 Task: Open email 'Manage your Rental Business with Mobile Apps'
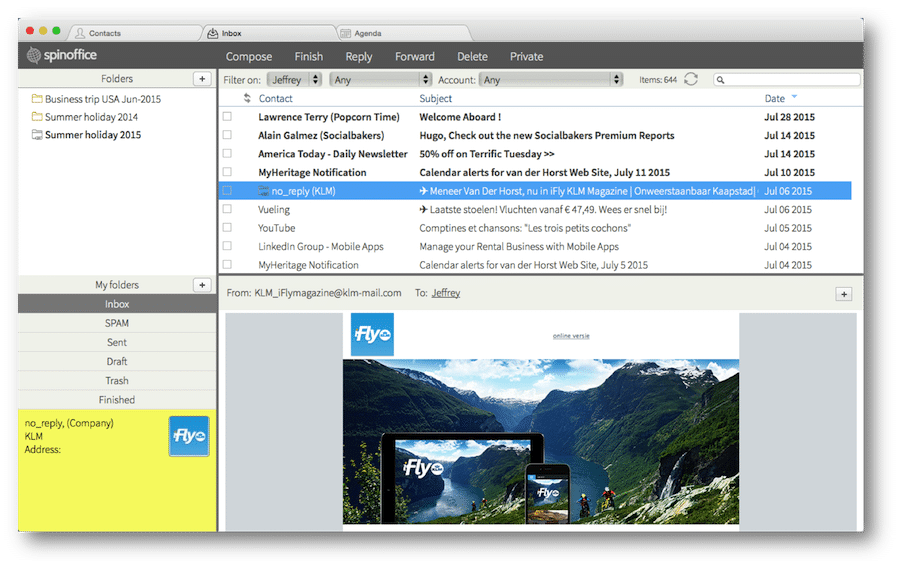click(x=519, y=246)
